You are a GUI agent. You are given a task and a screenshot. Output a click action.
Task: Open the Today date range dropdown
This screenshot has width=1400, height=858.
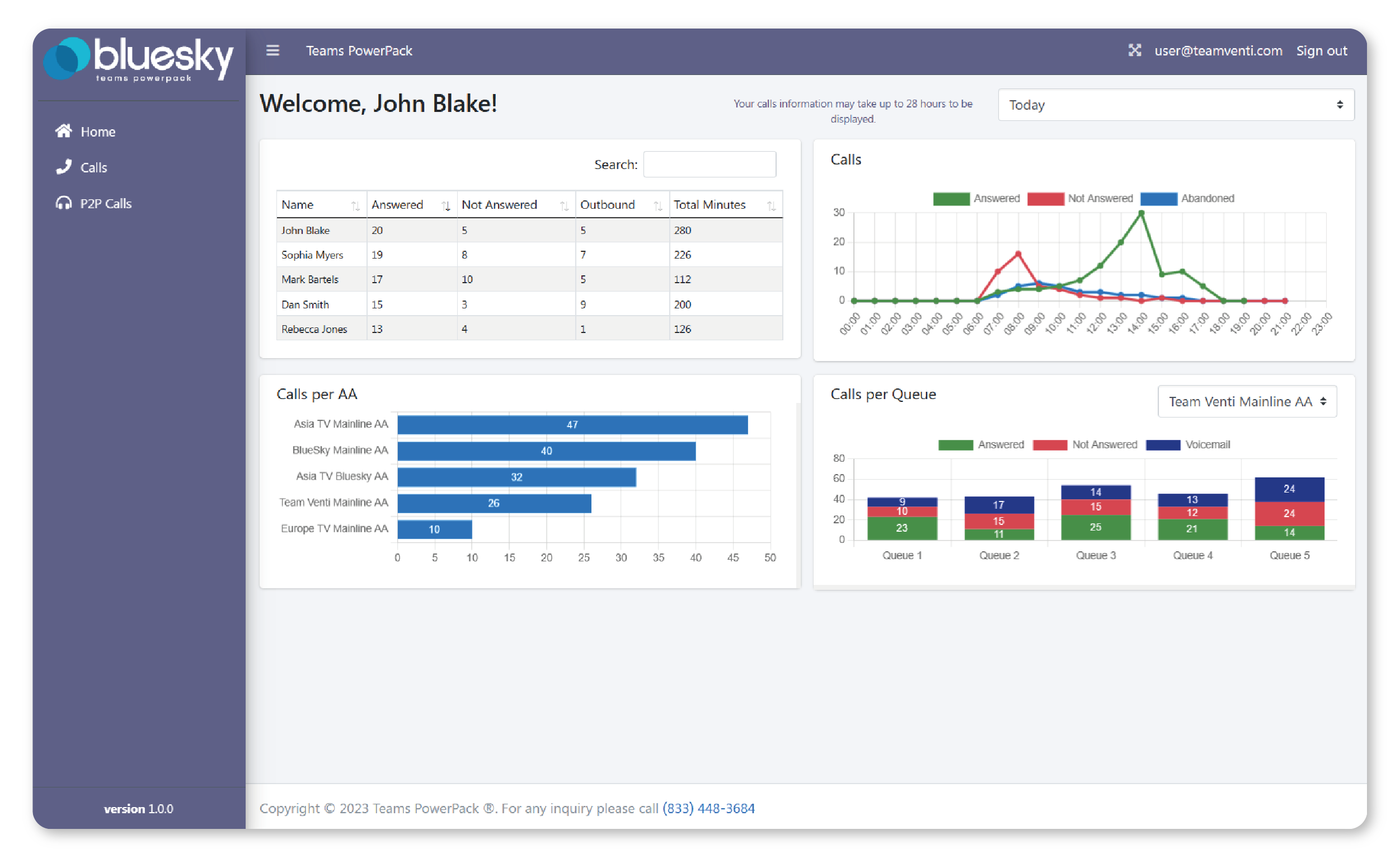pos(1176,105)
